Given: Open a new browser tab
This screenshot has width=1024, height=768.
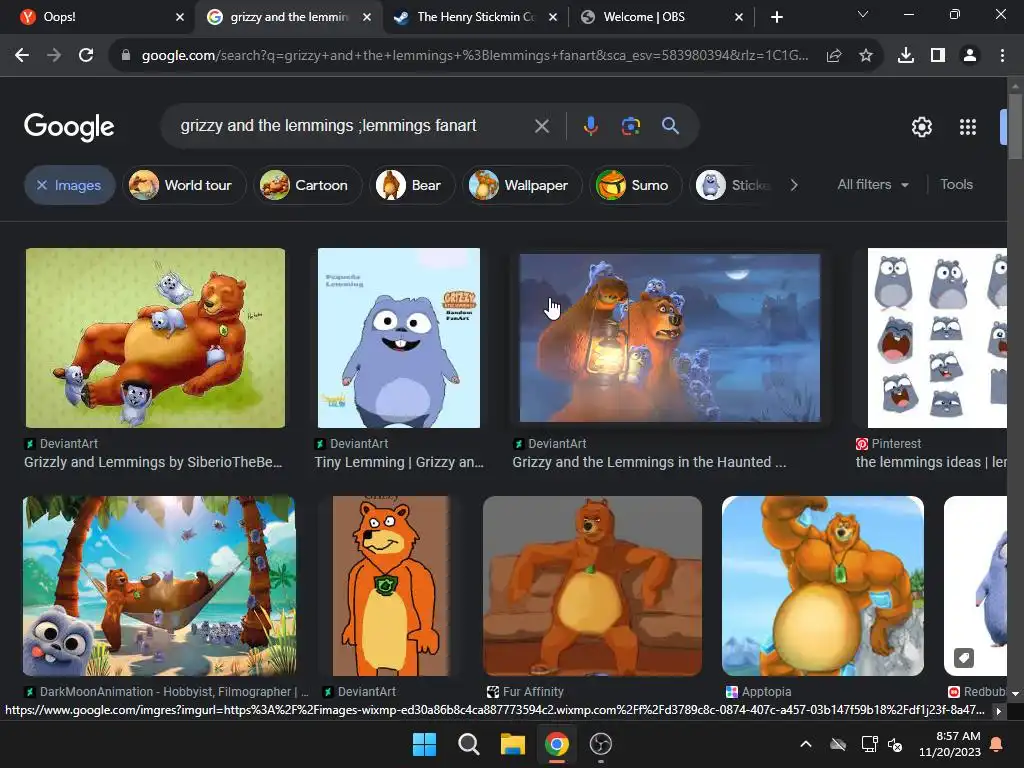Looking at the screenshot, I should click(x=776, y=17).
